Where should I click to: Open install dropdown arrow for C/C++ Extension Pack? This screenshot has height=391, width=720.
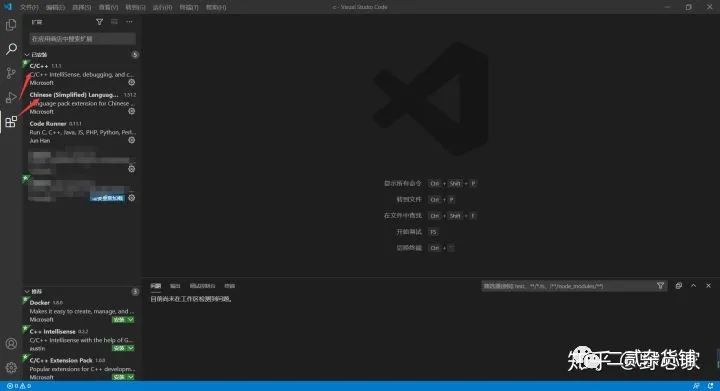click(131, 377)
